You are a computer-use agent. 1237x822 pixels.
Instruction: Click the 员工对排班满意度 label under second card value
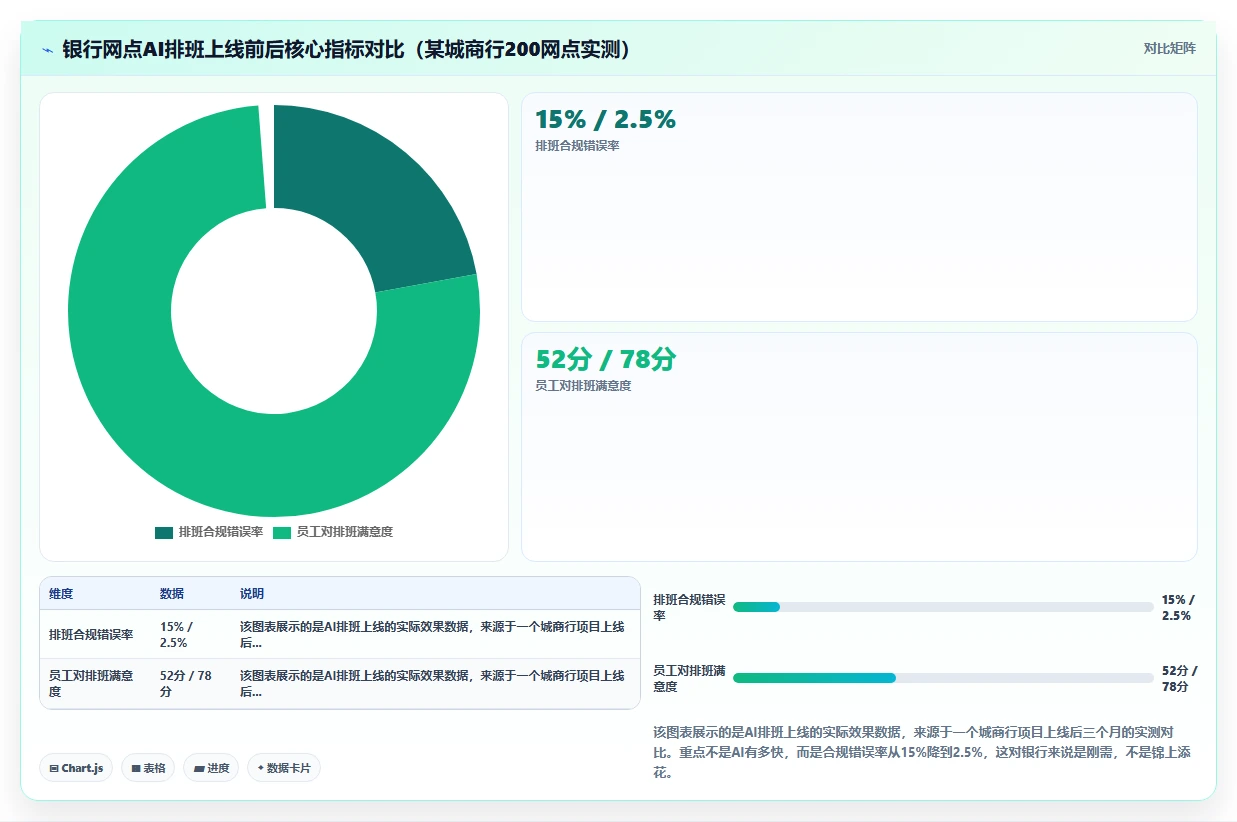click(x=583, y=386)
